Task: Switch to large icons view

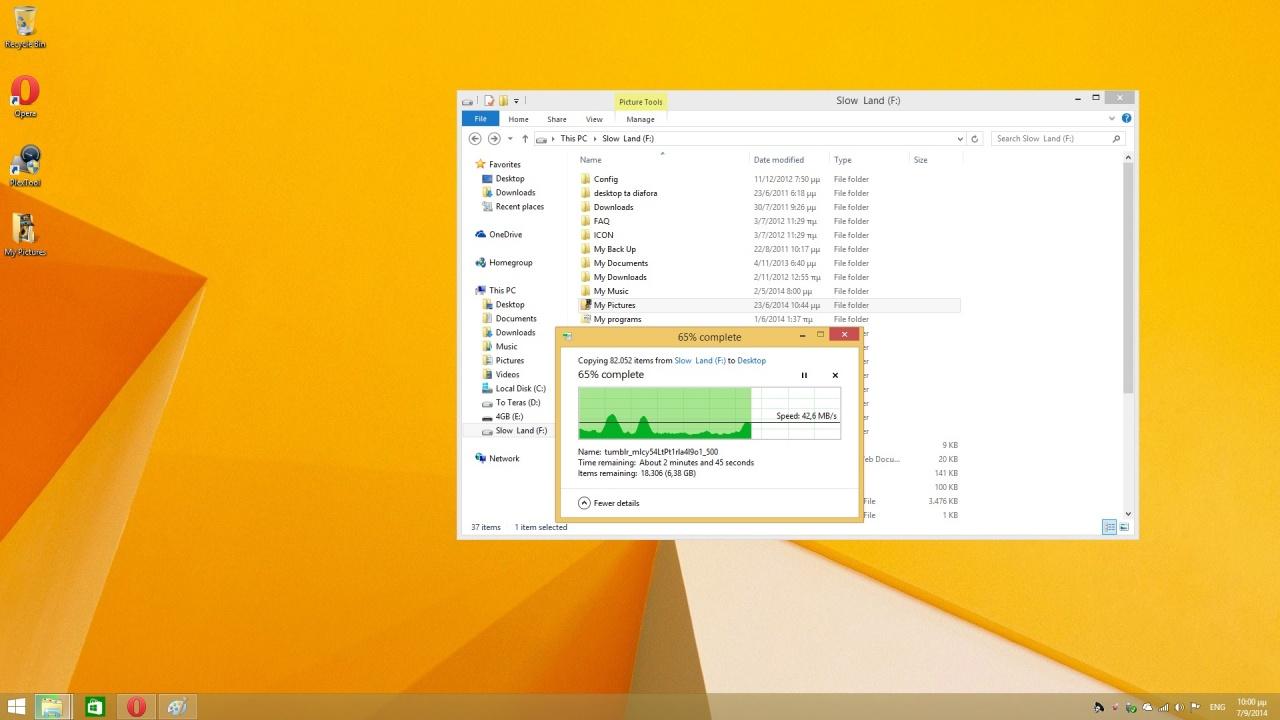Action: point(1124,527)
